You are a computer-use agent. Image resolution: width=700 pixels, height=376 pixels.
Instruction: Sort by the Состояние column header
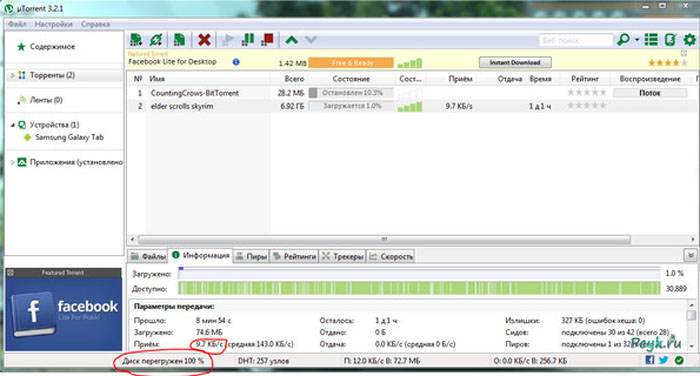351,79
